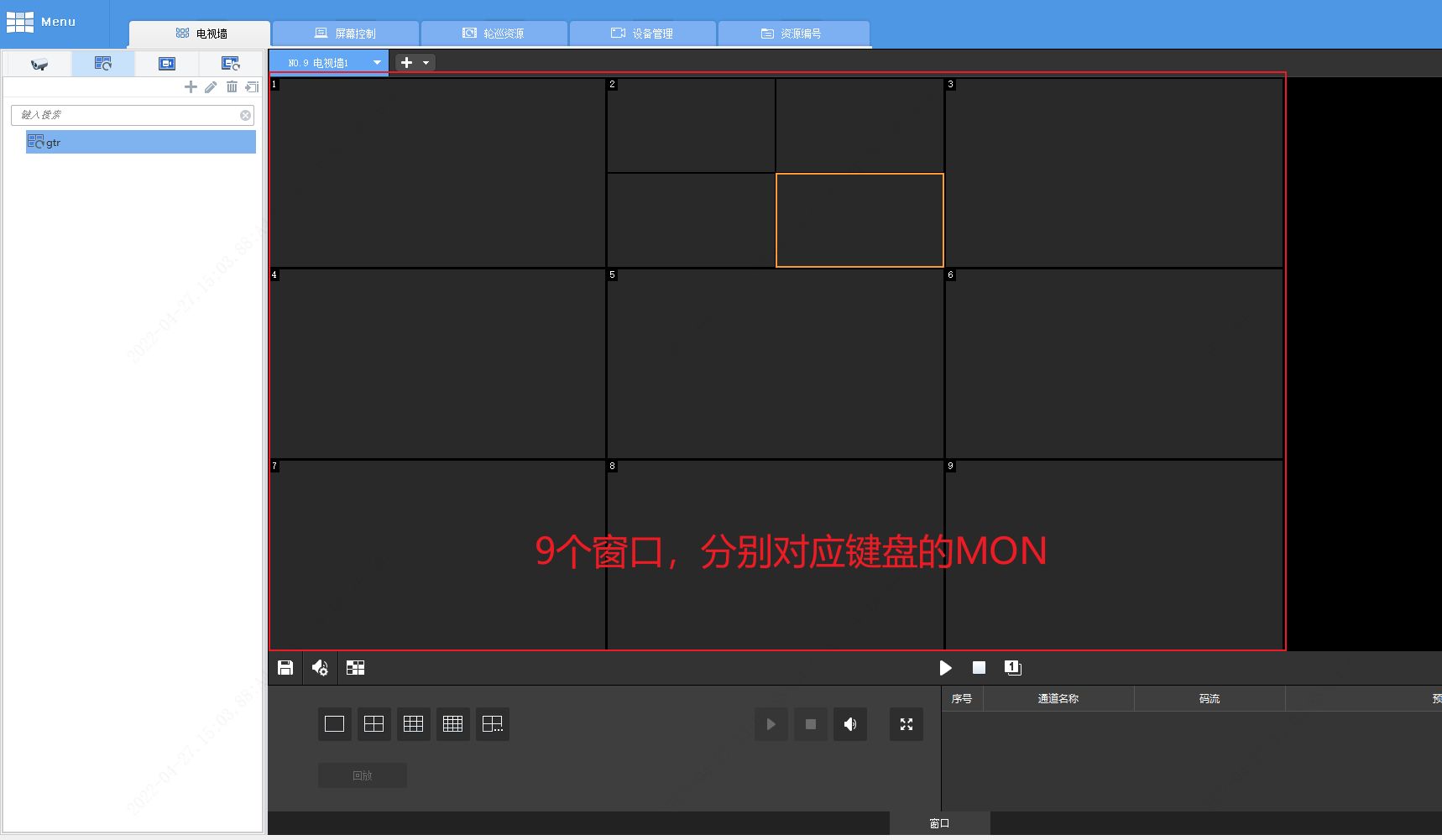The image size is (1442, 840).
Task: Click the import icon in sidebar toolbar
Action: [x=252, y=87]
